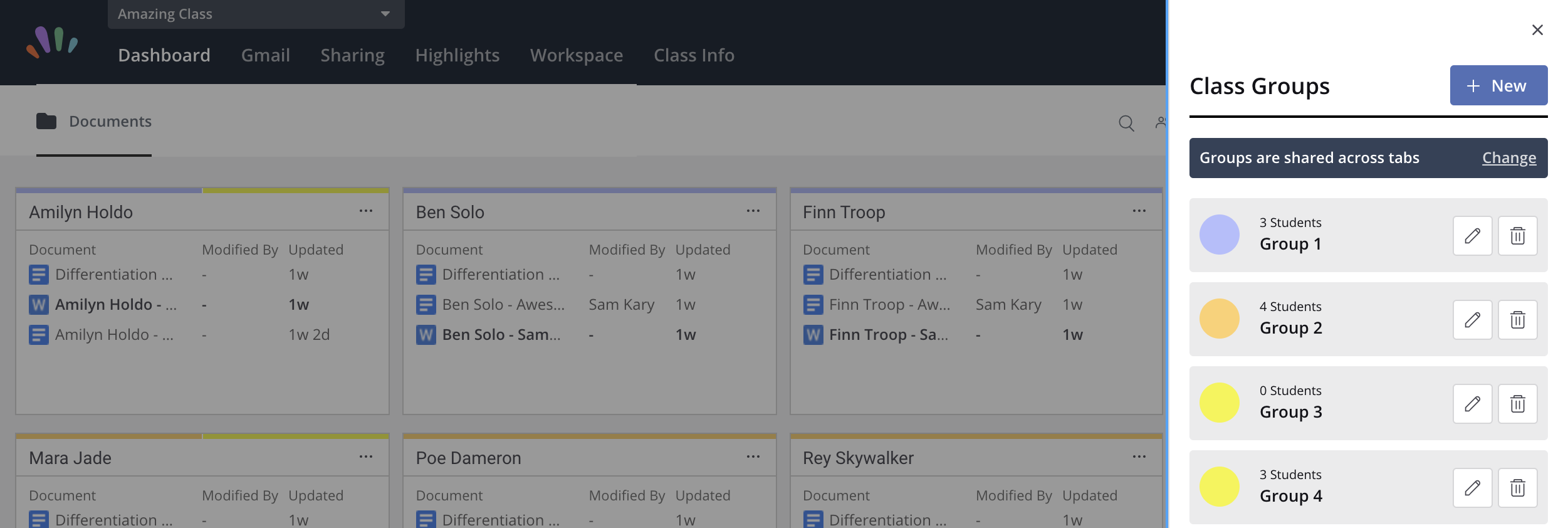Screen dimensions: 1568x528
Task: Select Group 1 name text
Action: click(1290, 244)
